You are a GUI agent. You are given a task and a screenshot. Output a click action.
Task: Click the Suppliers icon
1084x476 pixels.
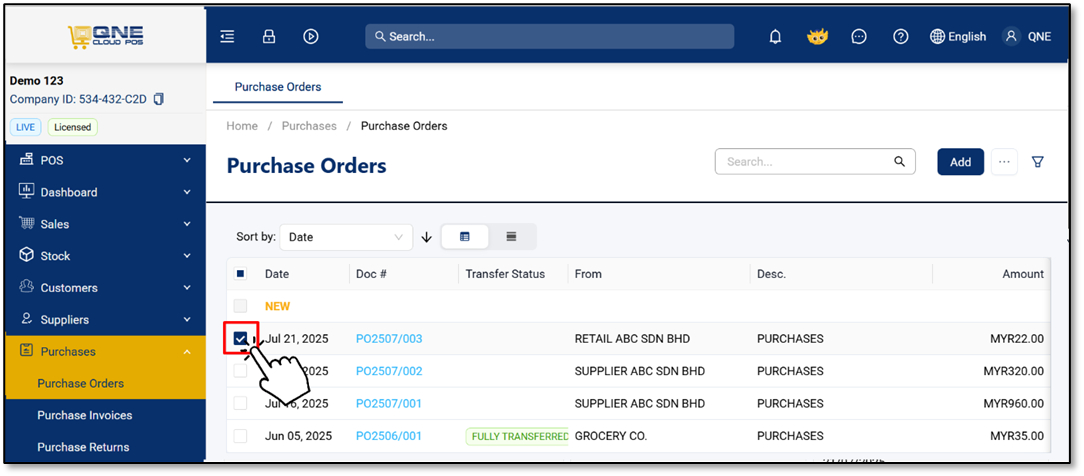coord(26,318)
